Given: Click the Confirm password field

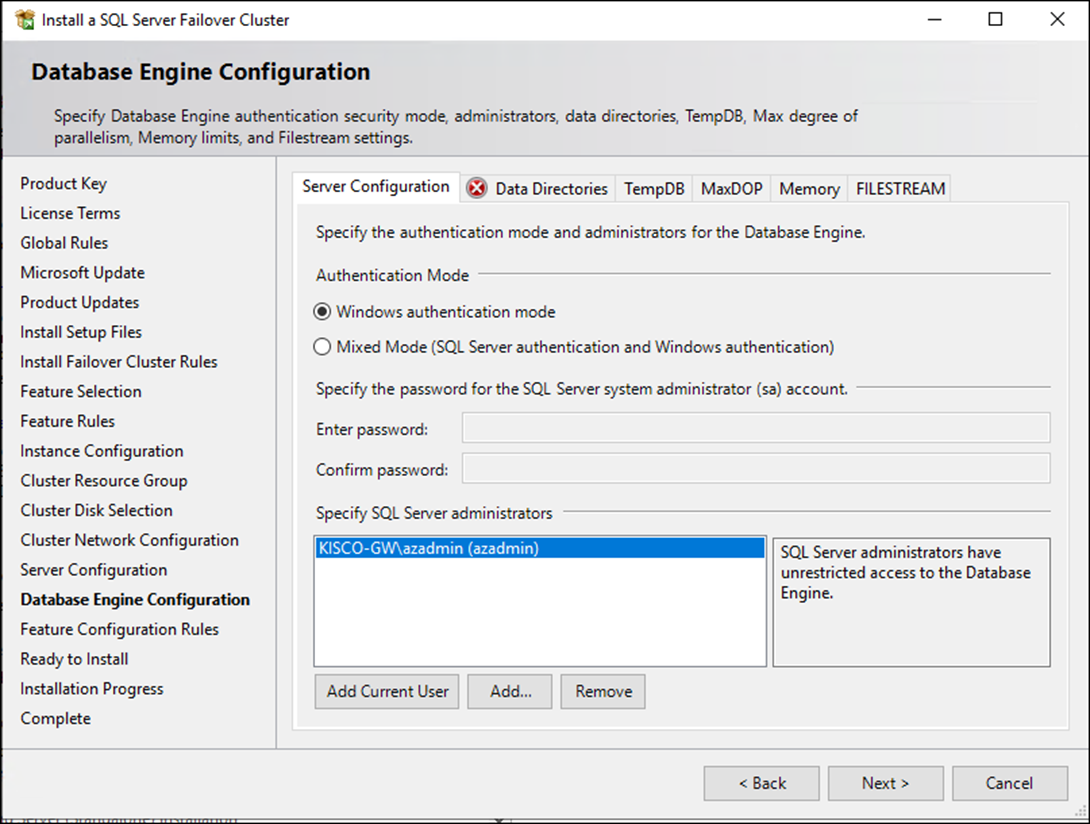Looking at the screenshot, I should [756, 469].
